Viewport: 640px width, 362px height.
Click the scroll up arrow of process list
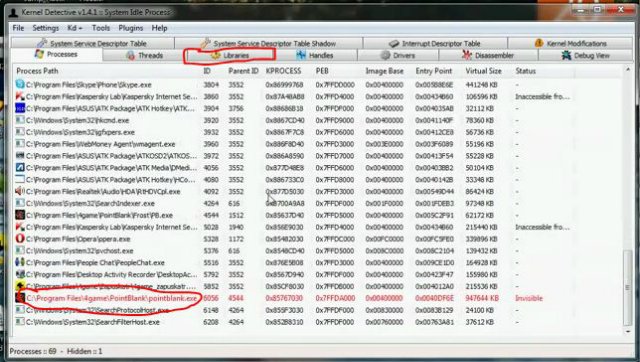tap(628, 70)
